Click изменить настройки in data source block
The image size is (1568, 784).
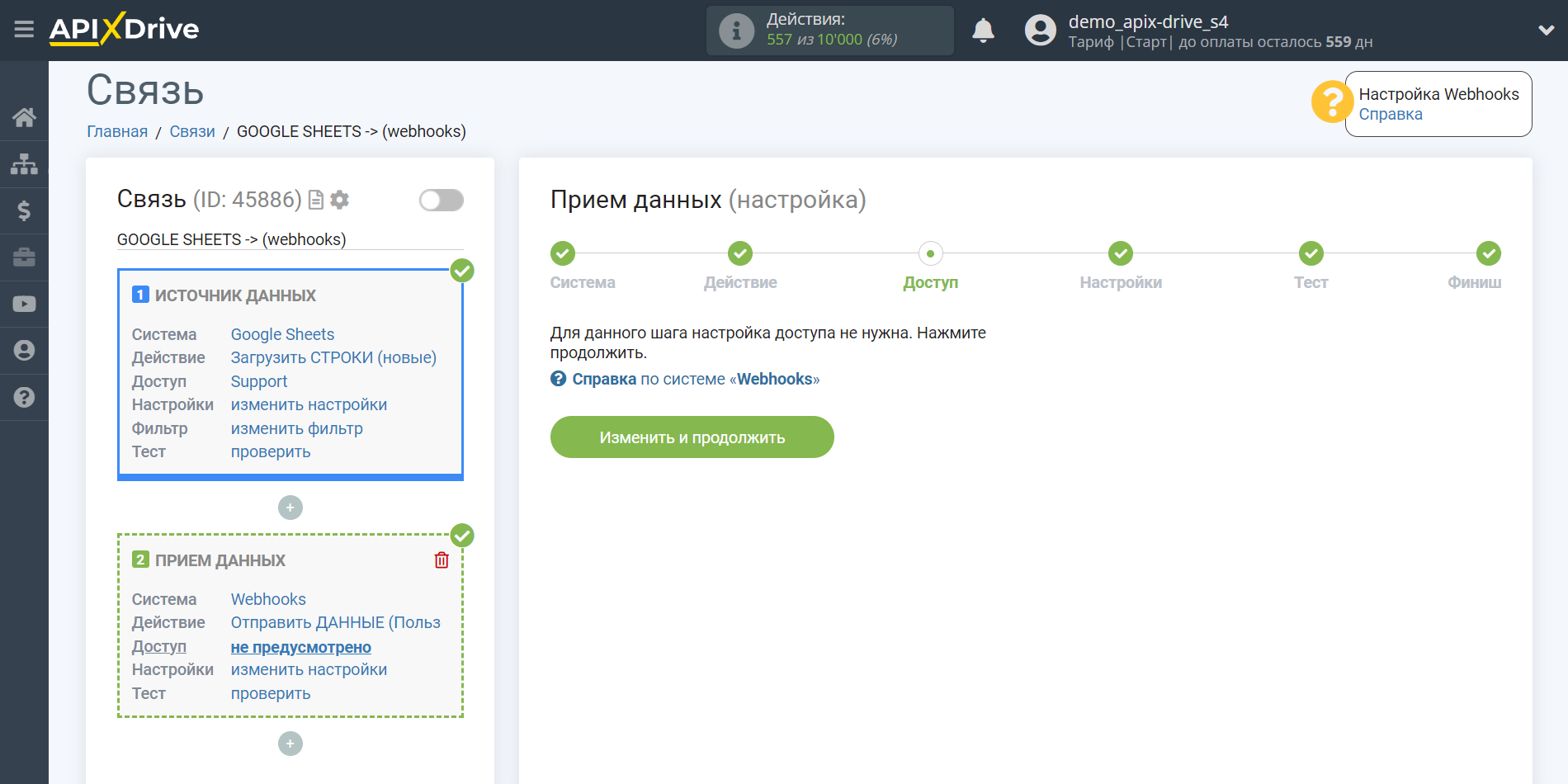click(x=309, y=404)
